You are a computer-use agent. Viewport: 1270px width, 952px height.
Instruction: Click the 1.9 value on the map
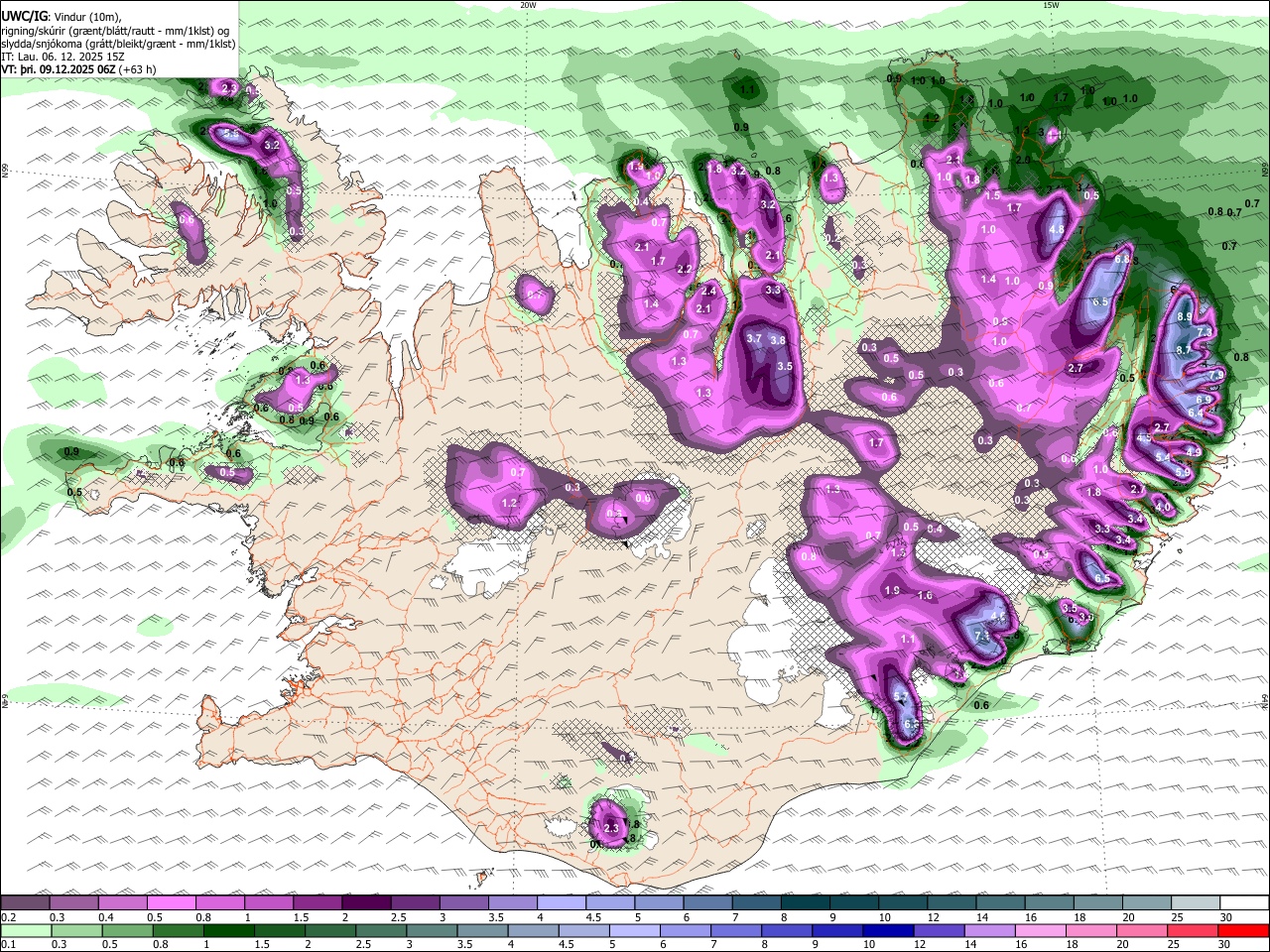point(892,590)
